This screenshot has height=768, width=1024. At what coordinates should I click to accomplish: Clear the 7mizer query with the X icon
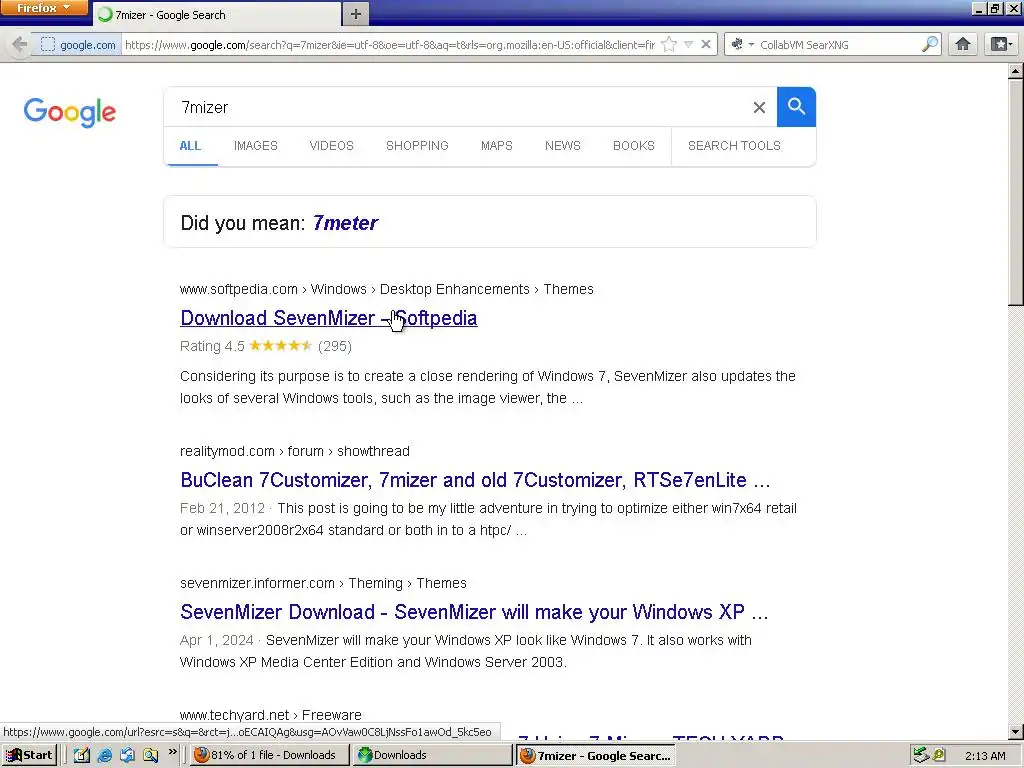[x=759, y=107]
